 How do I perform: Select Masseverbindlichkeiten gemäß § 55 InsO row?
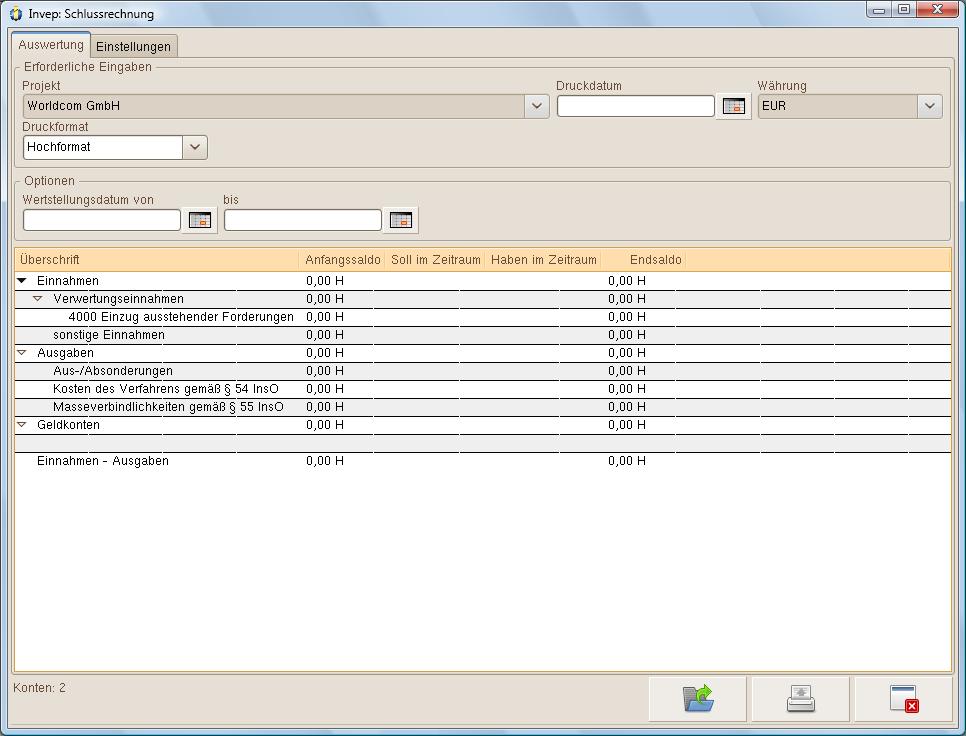[x=482, y=407]
